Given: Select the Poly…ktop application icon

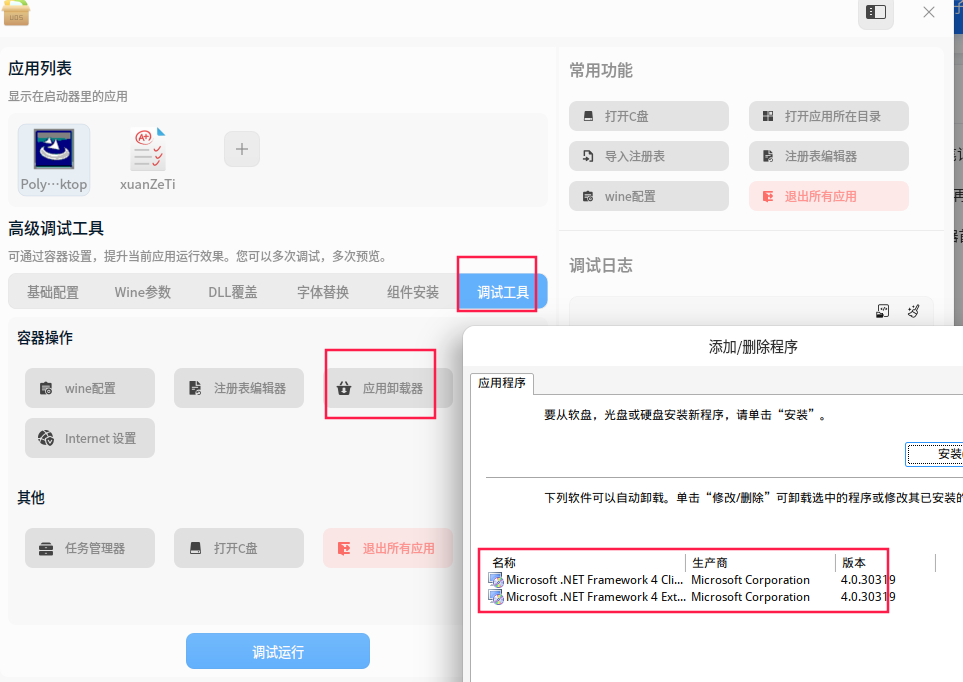Looking at the screenshot, I should point(54,160).
